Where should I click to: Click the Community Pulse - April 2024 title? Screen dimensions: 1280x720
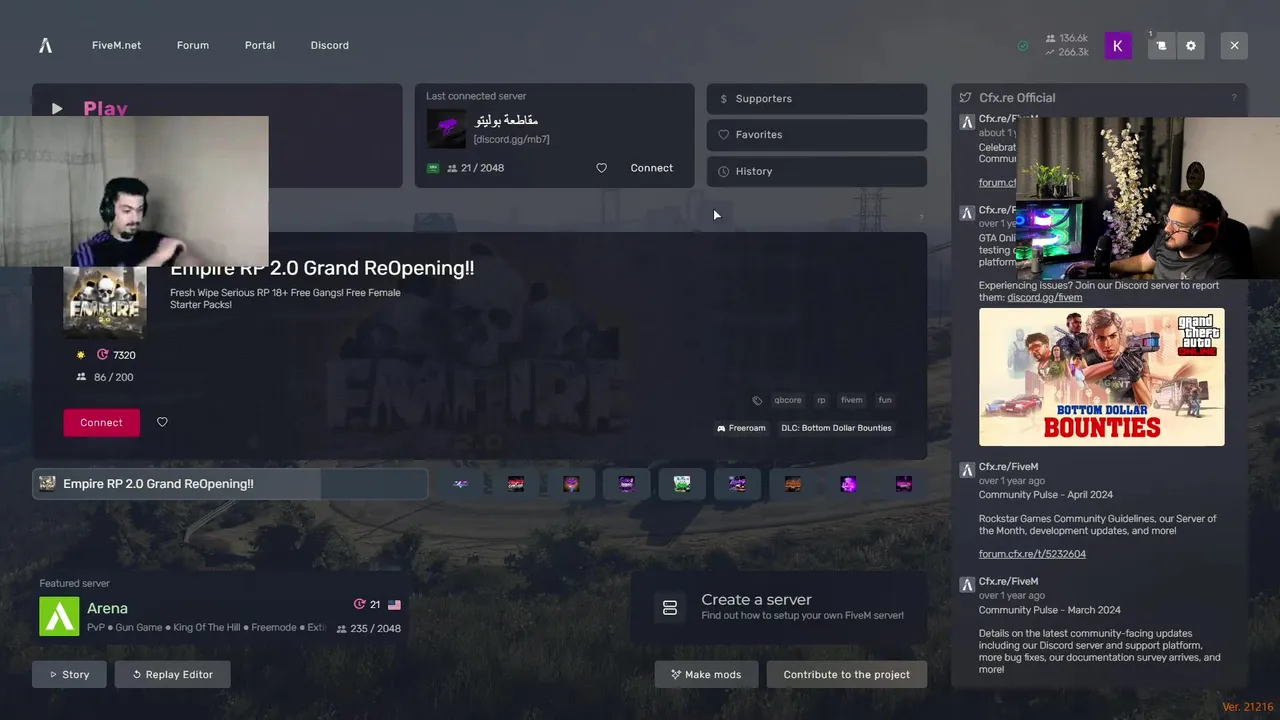pyautogui.click(x=1046, y=495)
